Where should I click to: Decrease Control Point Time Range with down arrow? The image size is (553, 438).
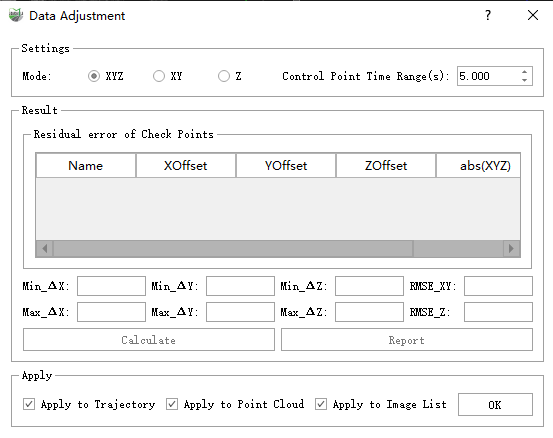click(524, 80)
